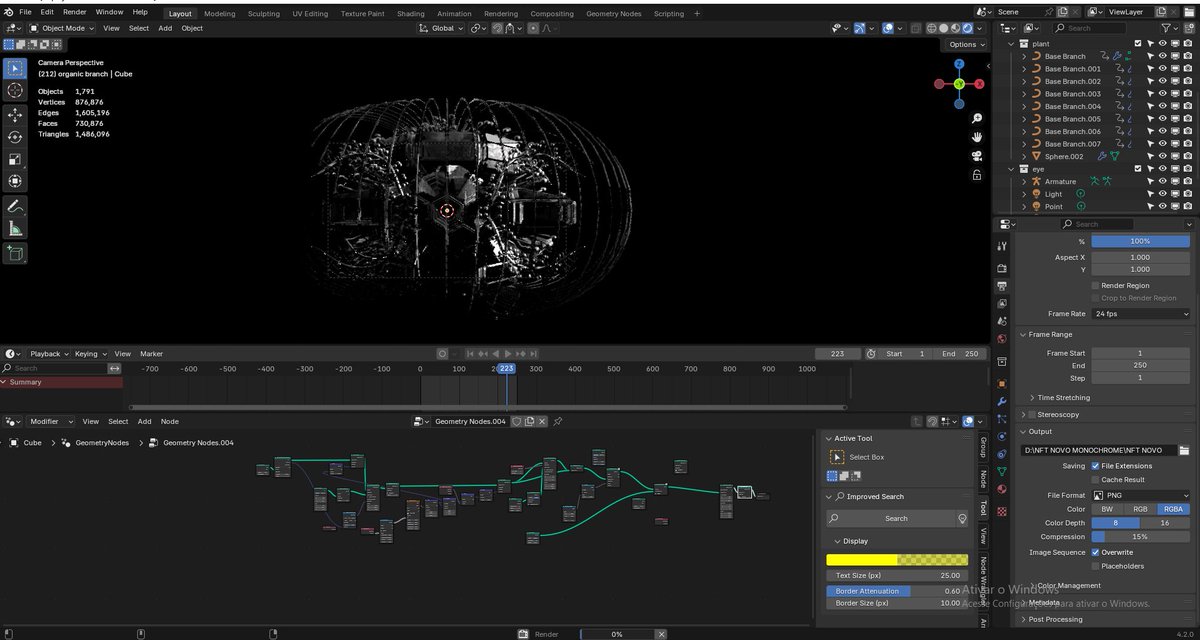Select the Measure tool

coord(15,228)
